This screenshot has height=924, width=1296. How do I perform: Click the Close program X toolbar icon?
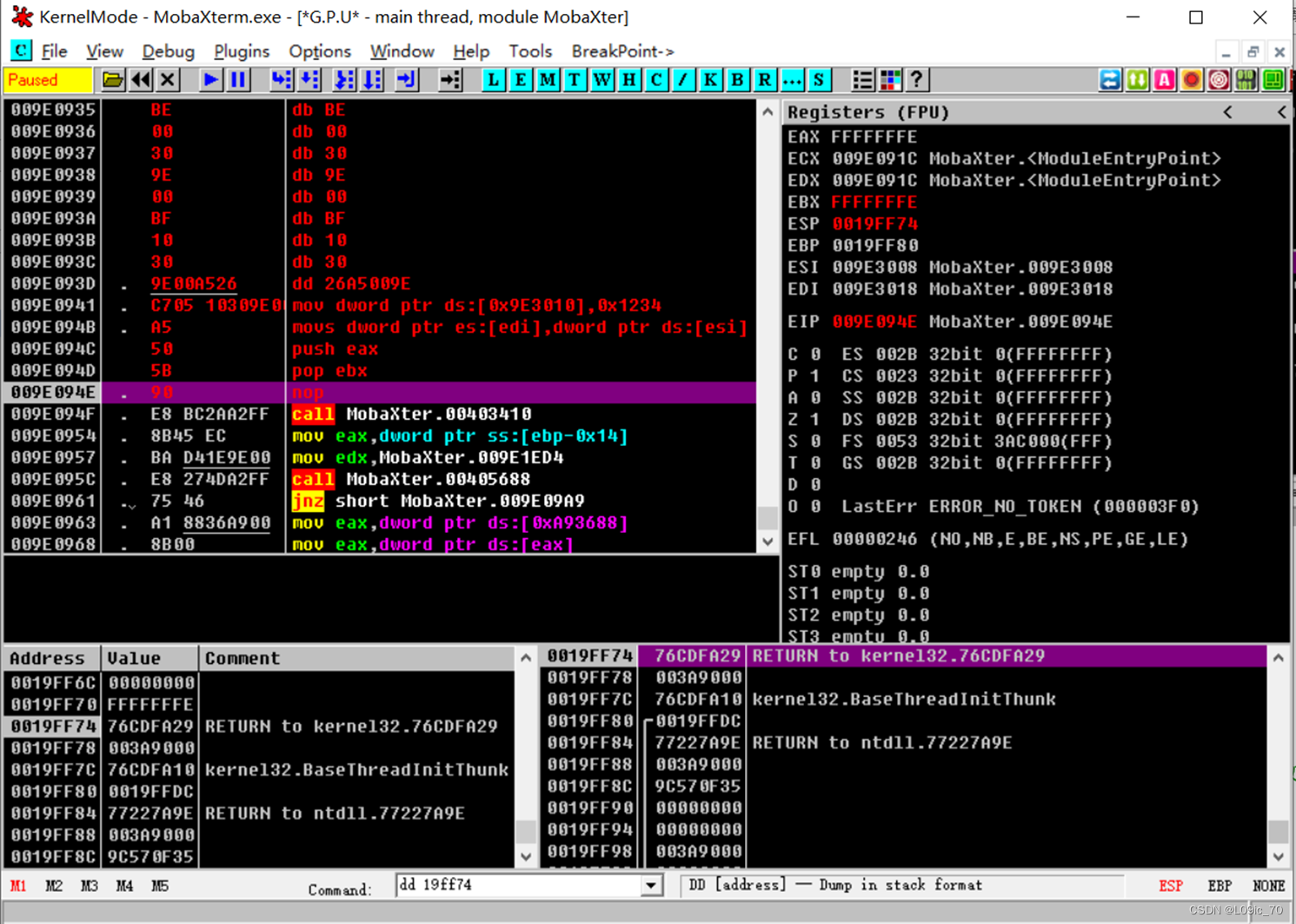click(168, 80)
